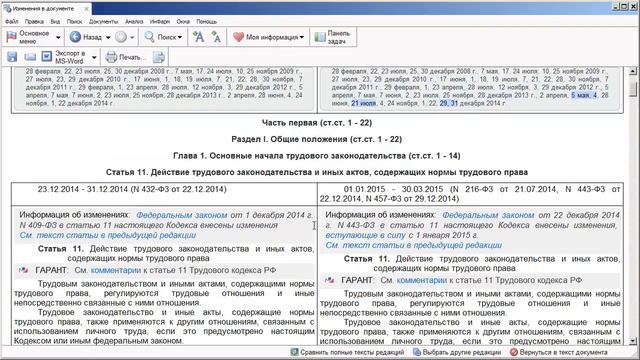Screen dimensions: 640x360
Task: Expand the Моя информация dropdown arrow
Action: (302, 38)
